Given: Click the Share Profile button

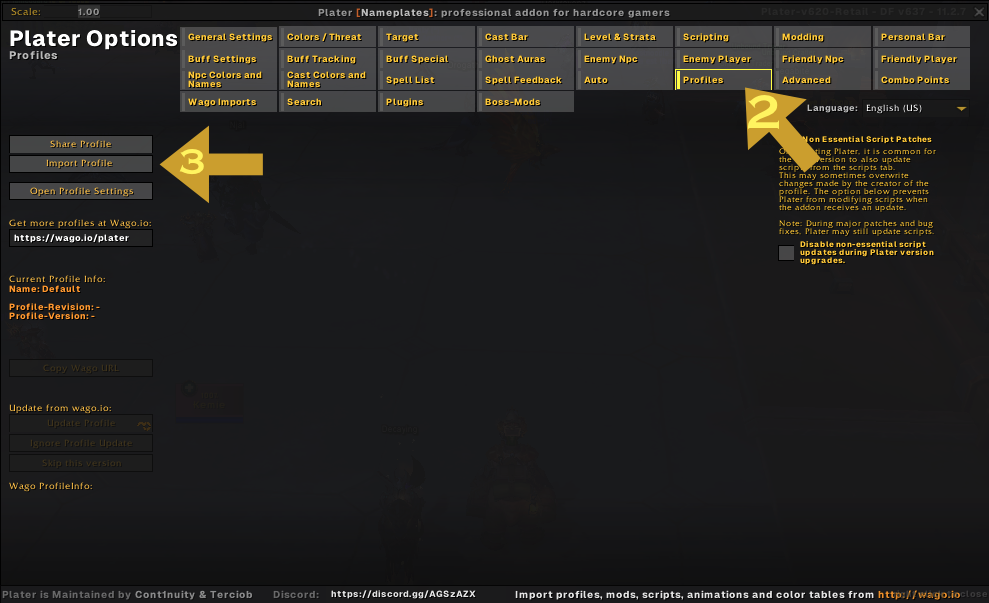Looking at the screenshot, I should coord(81,144).
